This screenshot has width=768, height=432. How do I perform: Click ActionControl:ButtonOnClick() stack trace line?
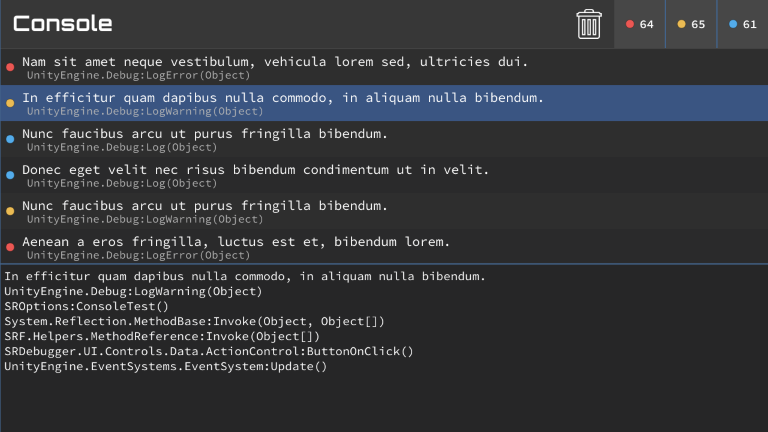[209, 352]
